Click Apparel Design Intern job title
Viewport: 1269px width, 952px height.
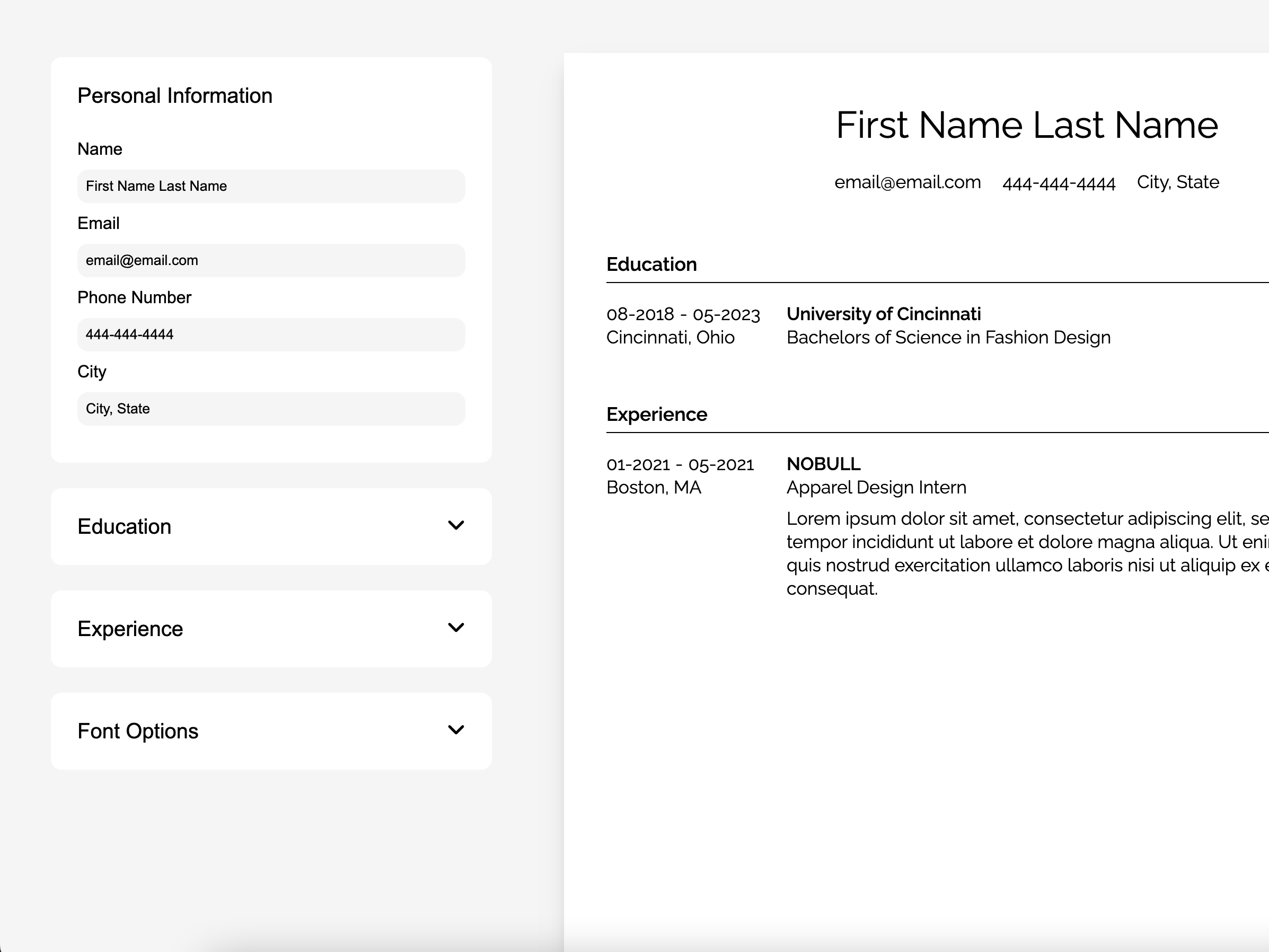pyautogui.click(x=876, y=487)
